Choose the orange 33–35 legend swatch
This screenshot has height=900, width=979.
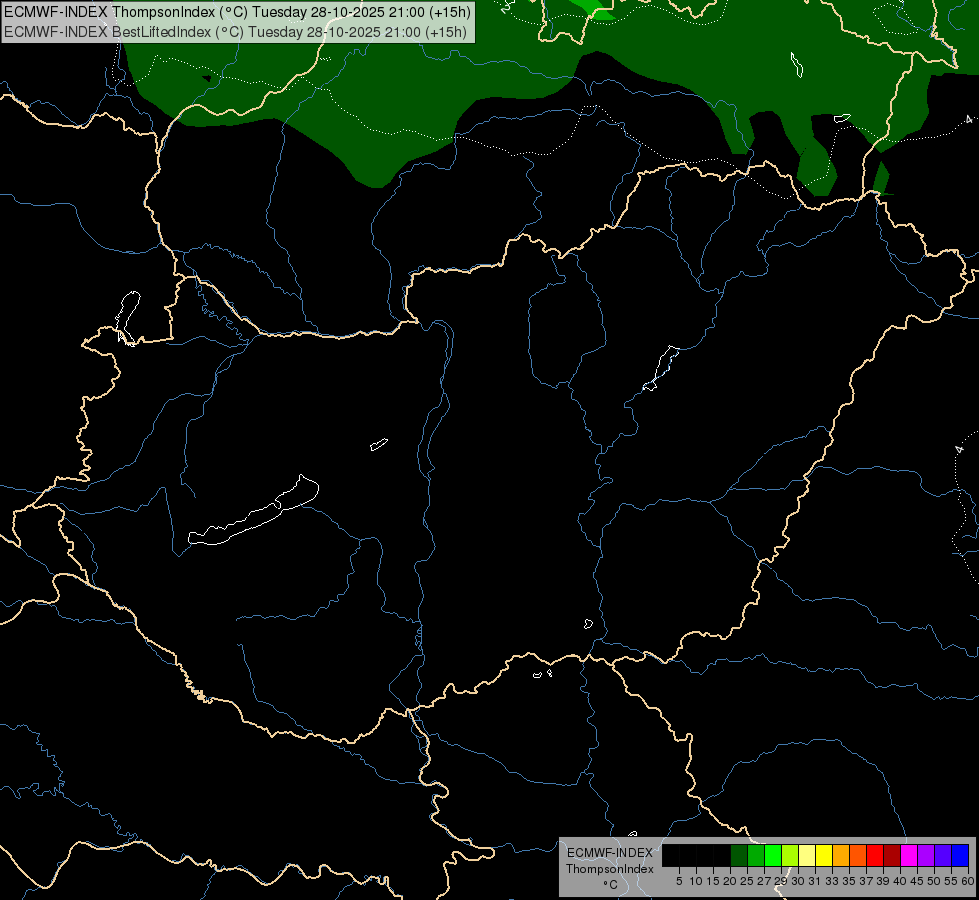coord(841,856)
